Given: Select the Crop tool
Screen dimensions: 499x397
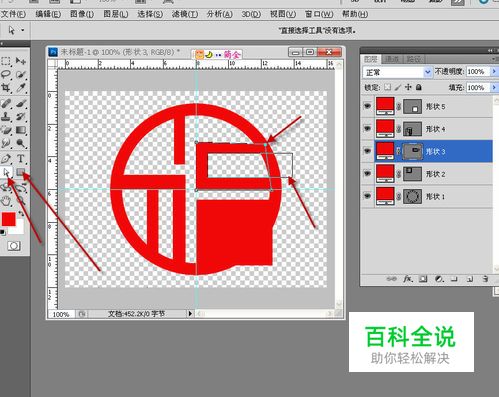Looking at the screenshot, I should pyautogui.click(x=6, y=88).
